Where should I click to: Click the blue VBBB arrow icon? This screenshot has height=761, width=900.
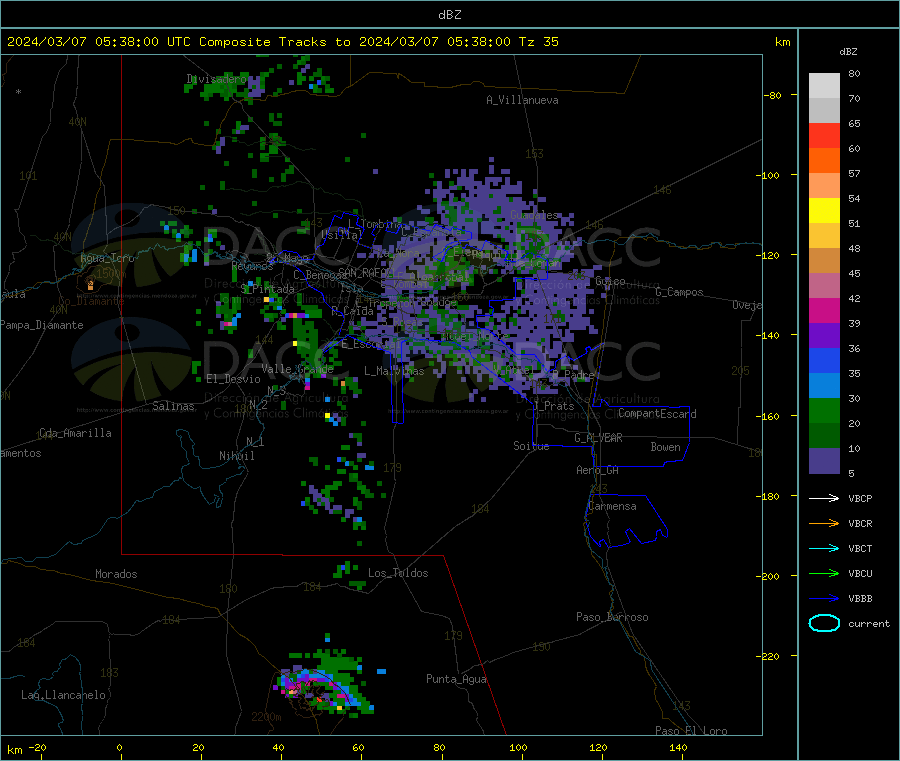[824, 599]
